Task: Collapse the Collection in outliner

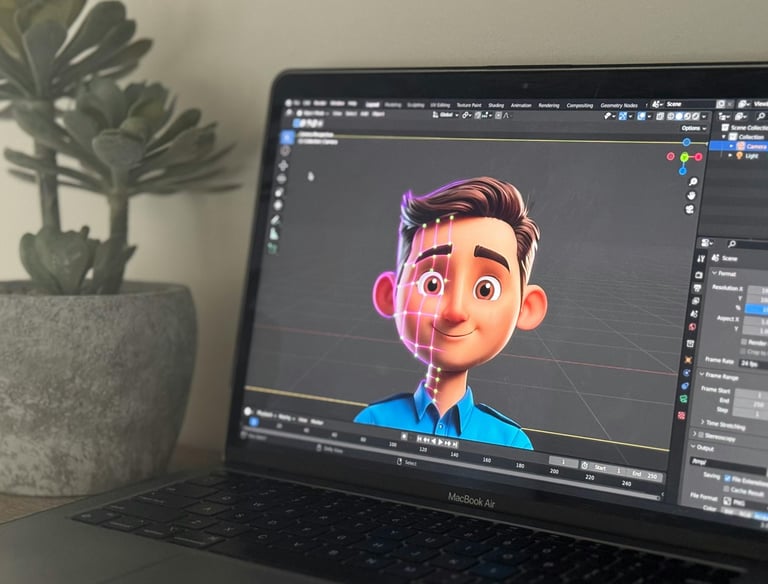Action: coord(724,137)
